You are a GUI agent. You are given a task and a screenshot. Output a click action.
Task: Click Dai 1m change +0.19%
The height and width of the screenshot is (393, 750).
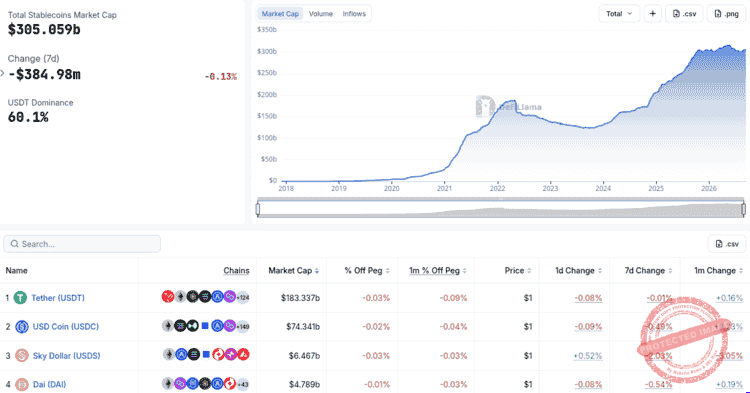[x=729, y=384]
